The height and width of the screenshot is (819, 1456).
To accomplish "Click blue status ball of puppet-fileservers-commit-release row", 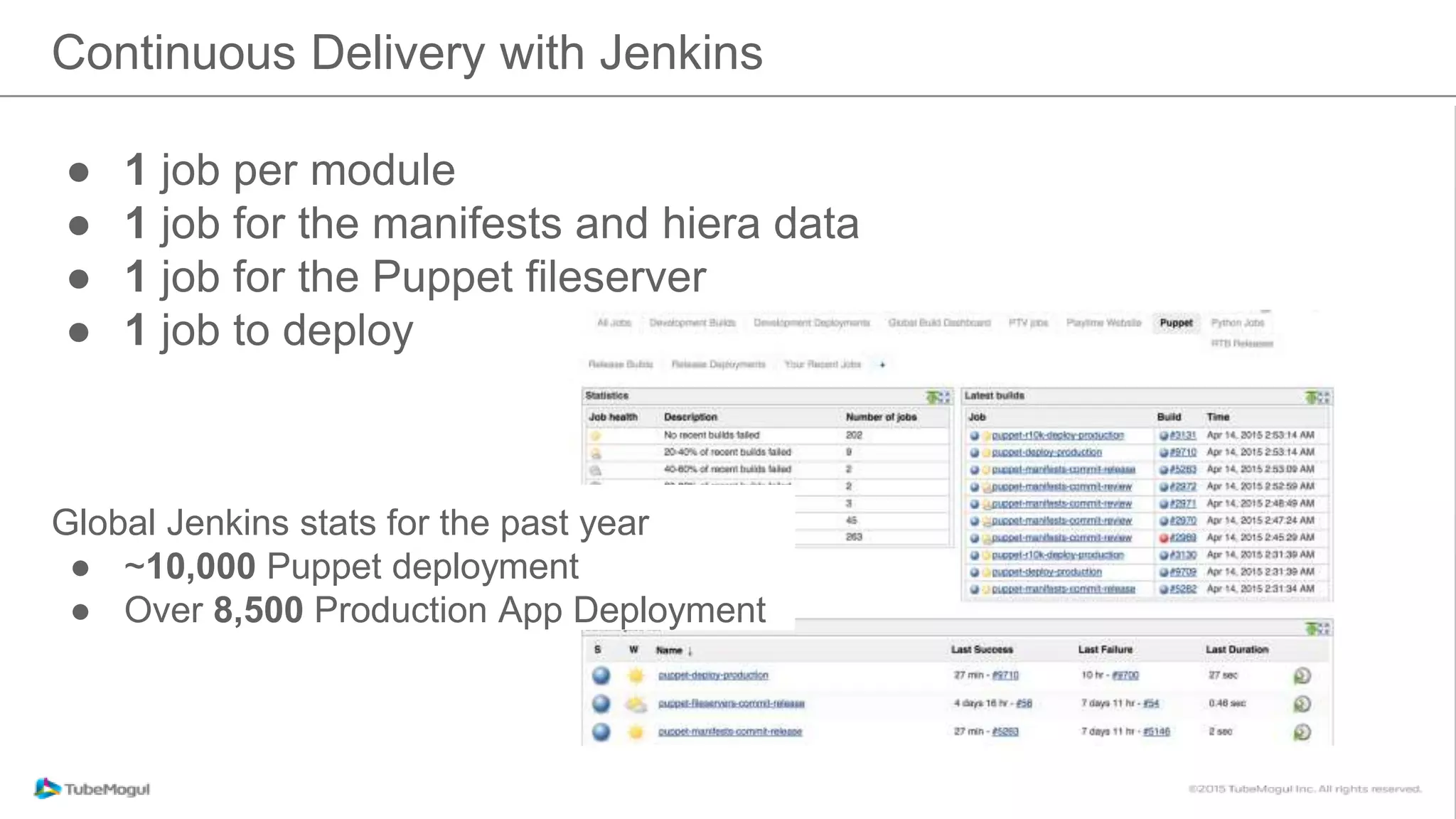I will (x=601, y=704).
